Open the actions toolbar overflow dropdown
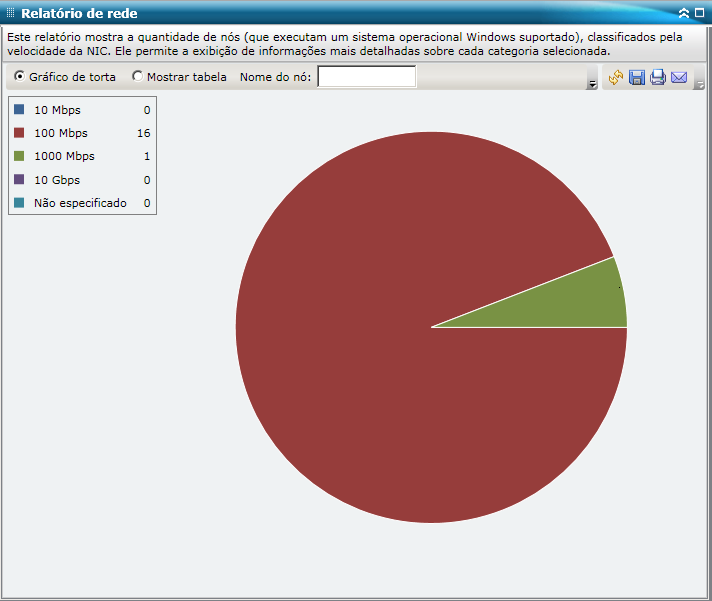The width and height of the screenshot is (712, 601). (700, 84)
